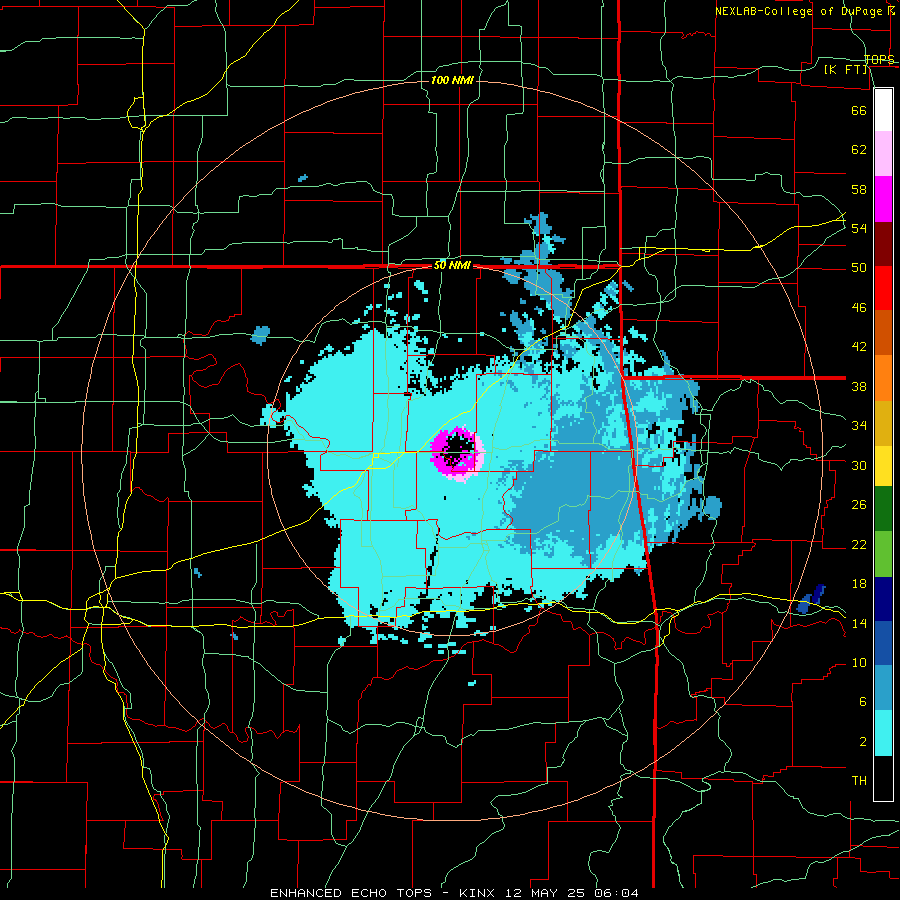Click the 14 label on the scale

pos(859,623)
